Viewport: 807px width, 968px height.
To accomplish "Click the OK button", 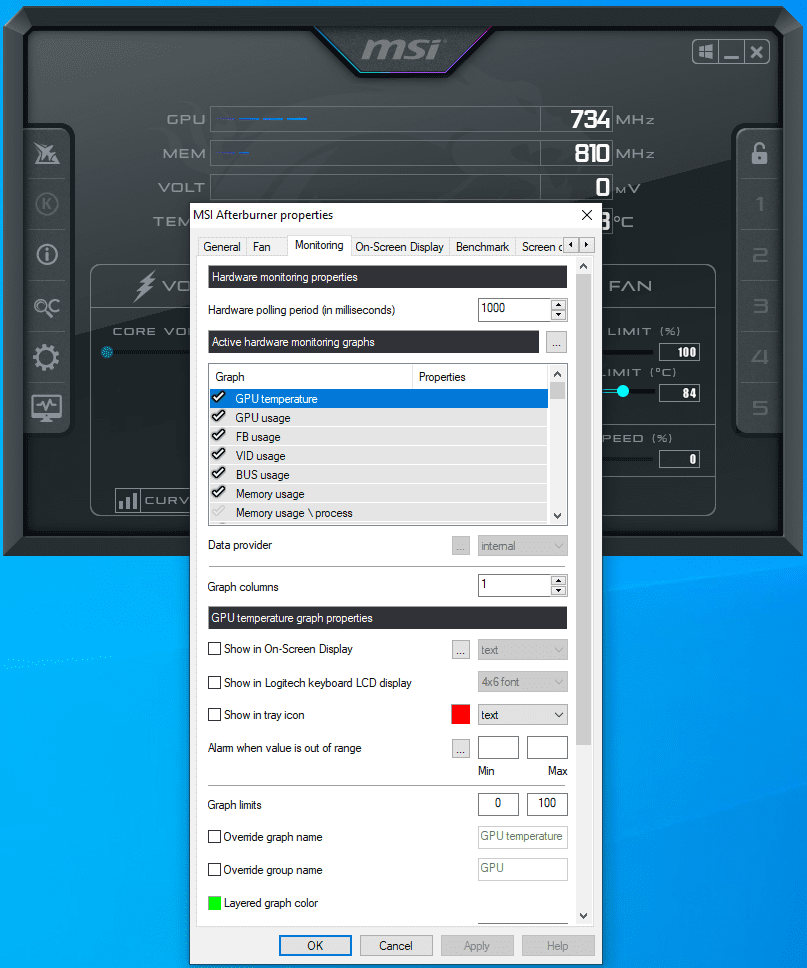I will click(x=316, y=946).
